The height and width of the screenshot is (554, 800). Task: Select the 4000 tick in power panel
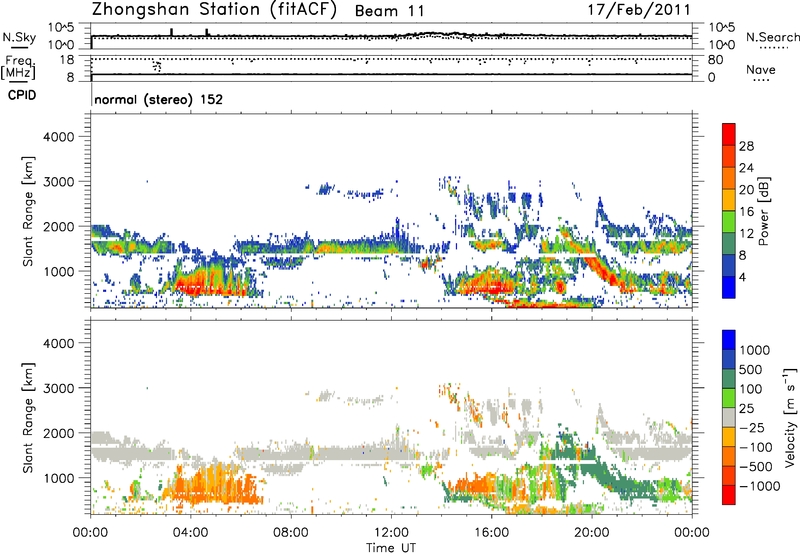(58, 137)
